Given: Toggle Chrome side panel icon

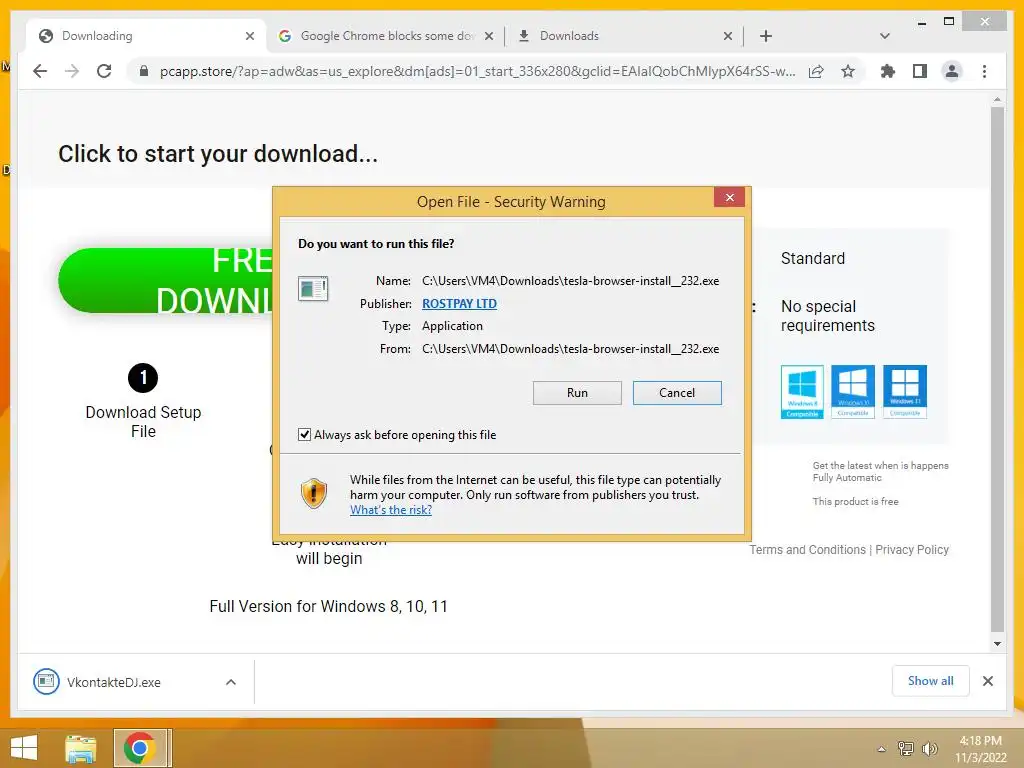Looking at the screenshot, I should tap(920, 71).
